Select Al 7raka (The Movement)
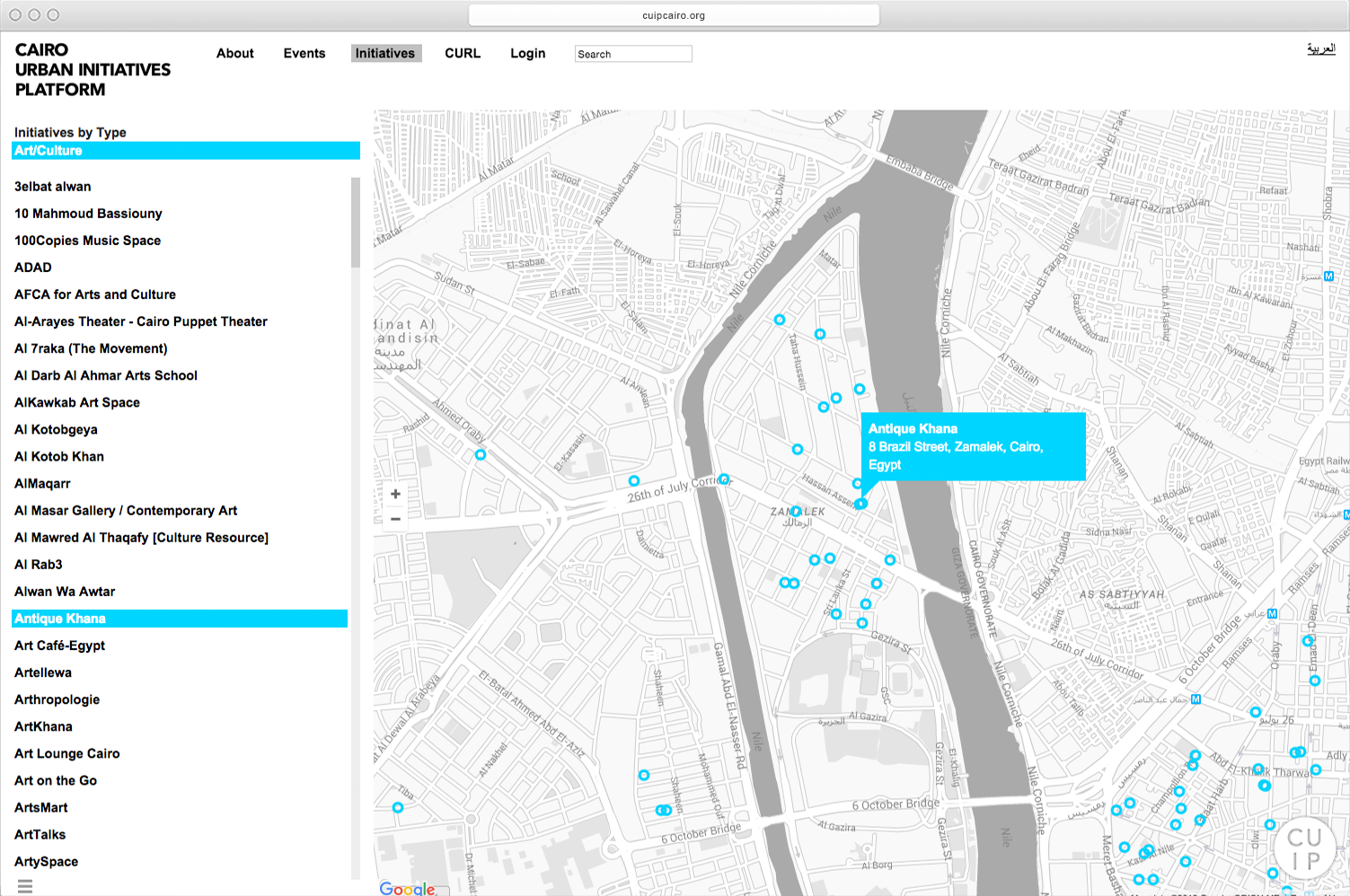Screen dimensions: 1350x896 tap(91, 348)
